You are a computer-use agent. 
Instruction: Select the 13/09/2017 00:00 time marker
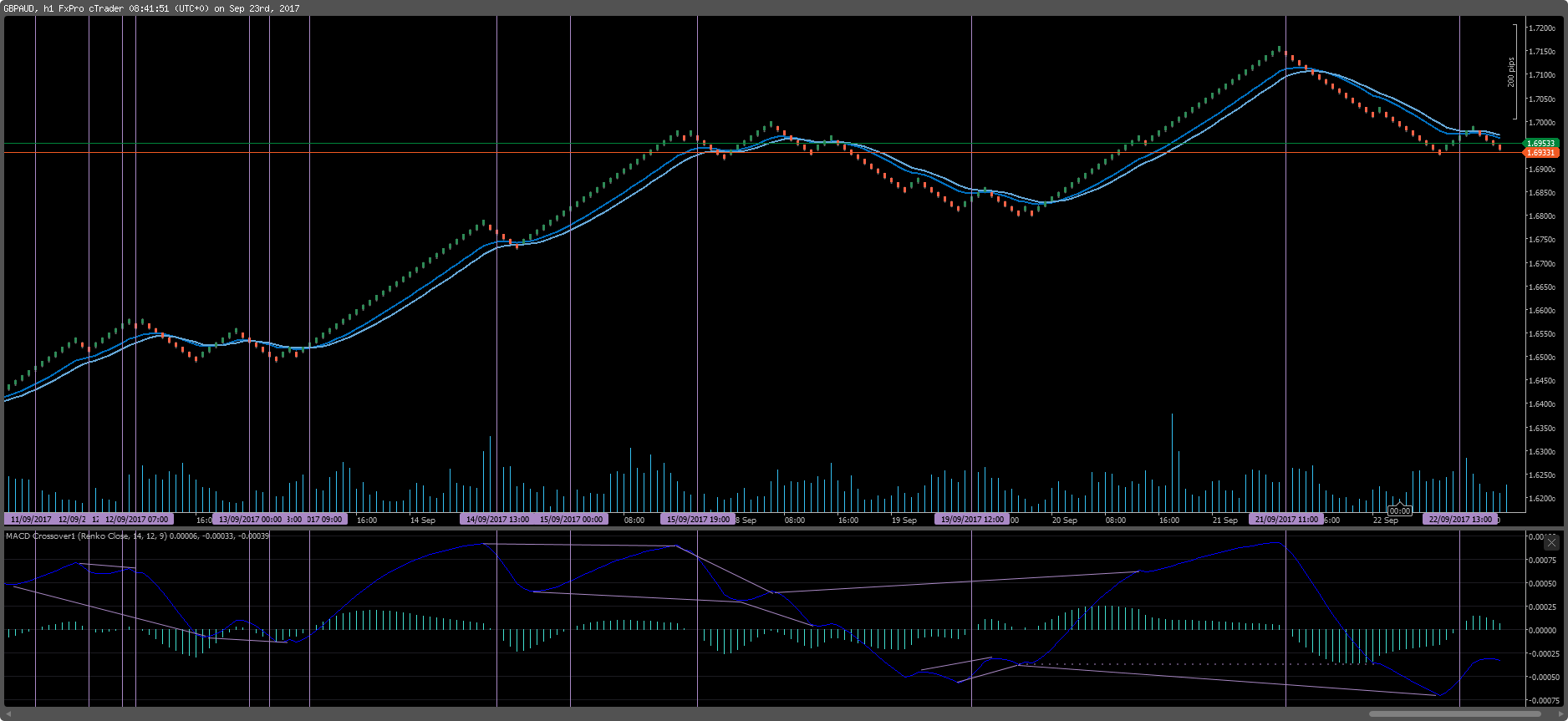tap(250, 520)
